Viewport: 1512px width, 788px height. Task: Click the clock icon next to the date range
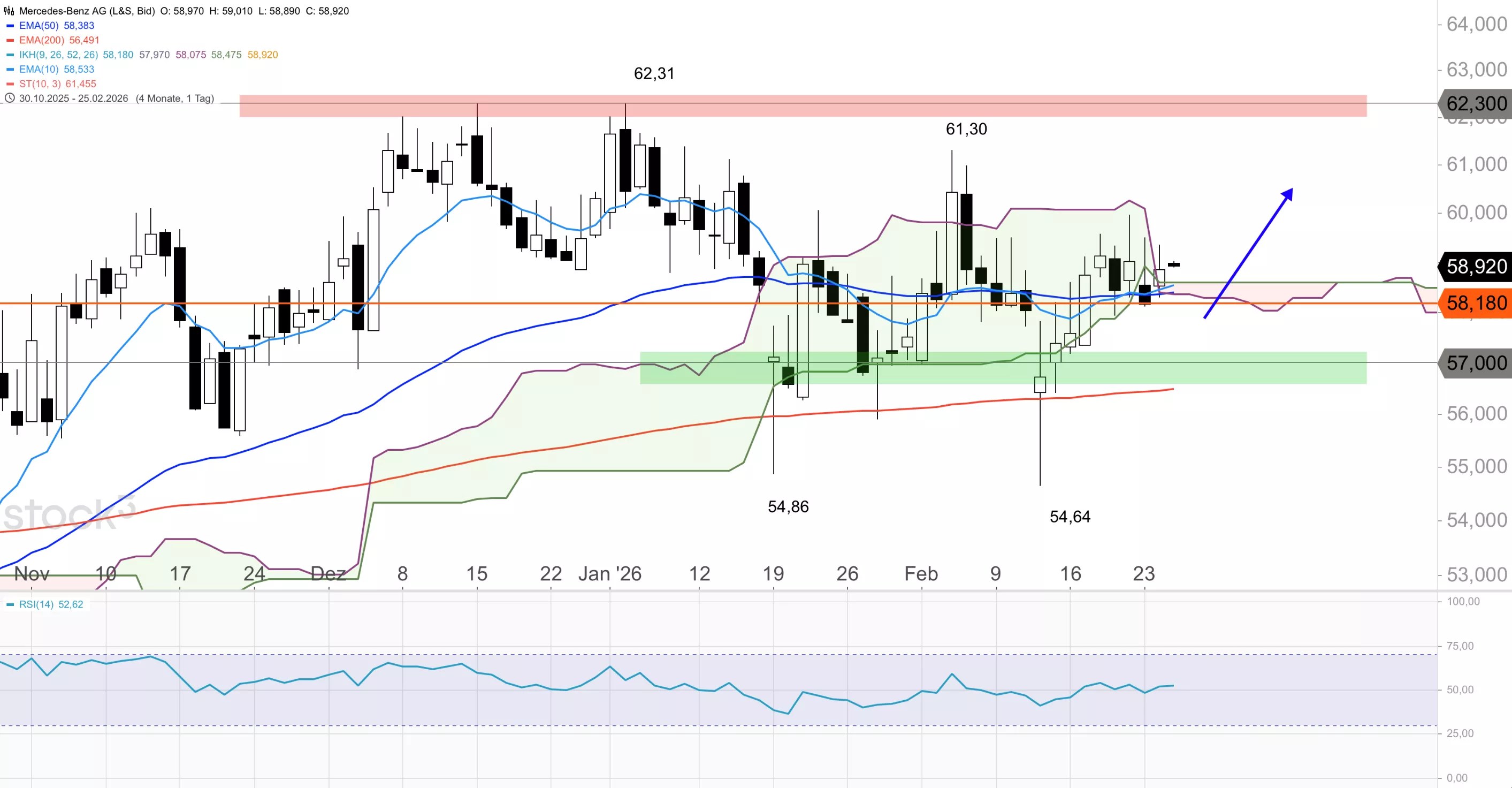coord(10,98)
